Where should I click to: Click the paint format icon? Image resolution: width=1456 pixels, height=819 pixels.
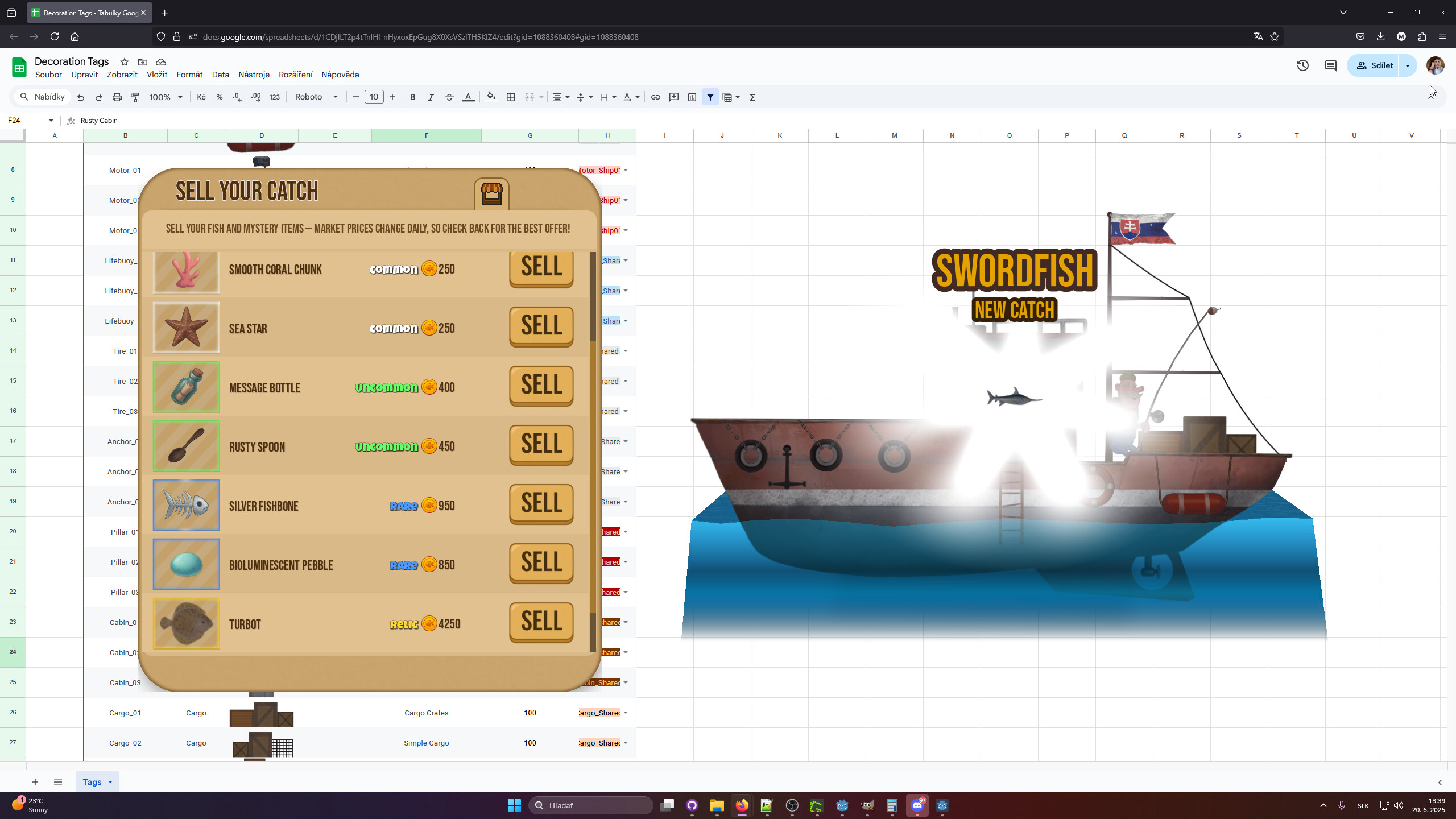point(135,97)
